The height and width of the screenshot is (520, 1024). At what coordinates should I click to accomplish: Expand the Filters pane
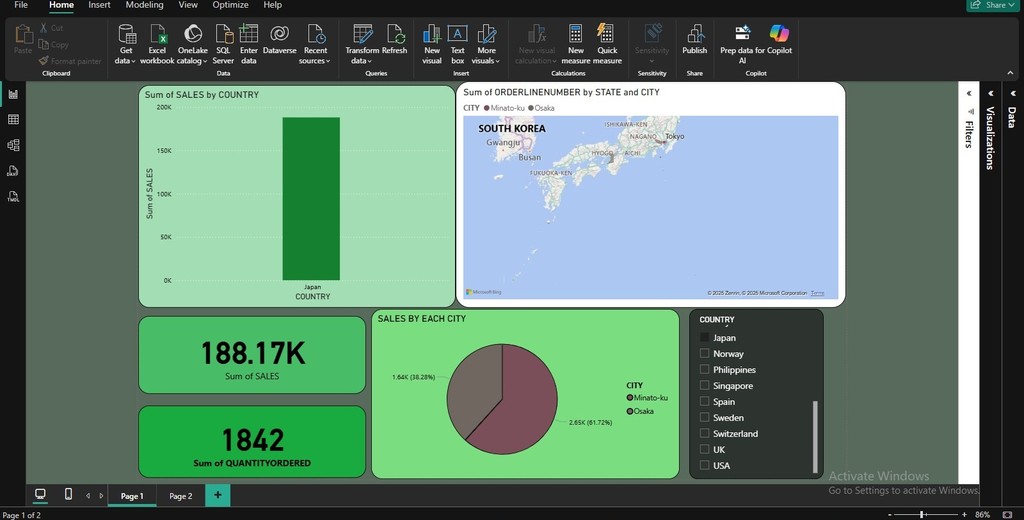pyautogui.click(x=969, y=93)
